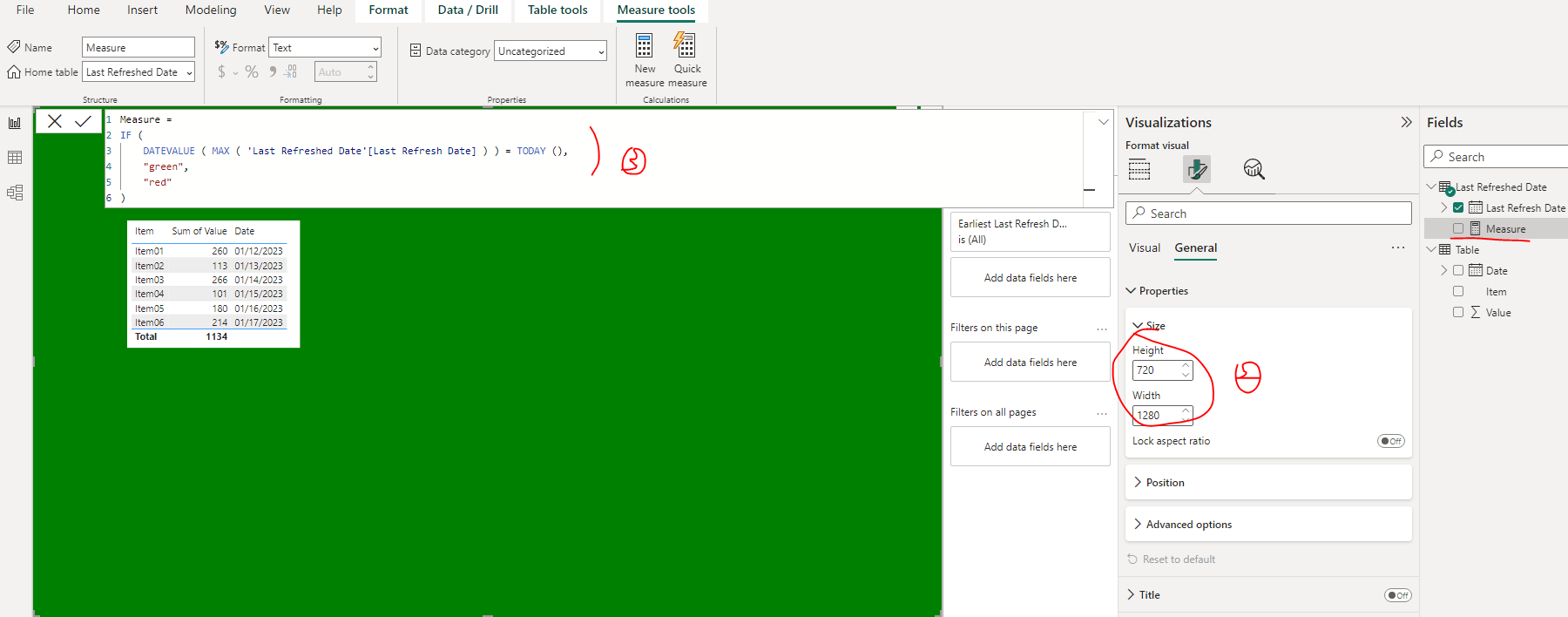Switch to the Insert ribbon tab
The width and height of the screenshot is (1568, 617).
point(142,10)
